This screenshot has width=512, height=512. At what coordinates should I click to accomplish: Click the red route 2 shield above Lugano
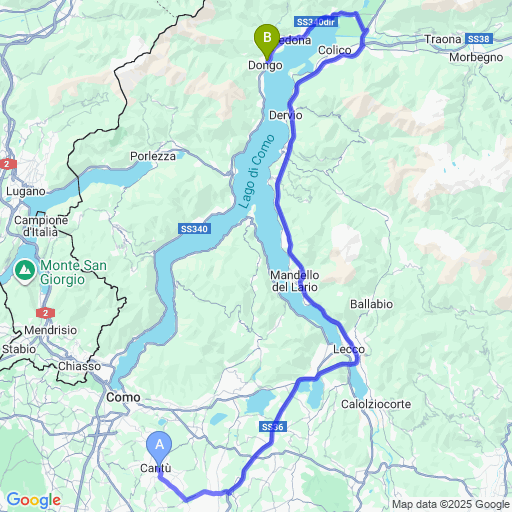pos(8,164)
